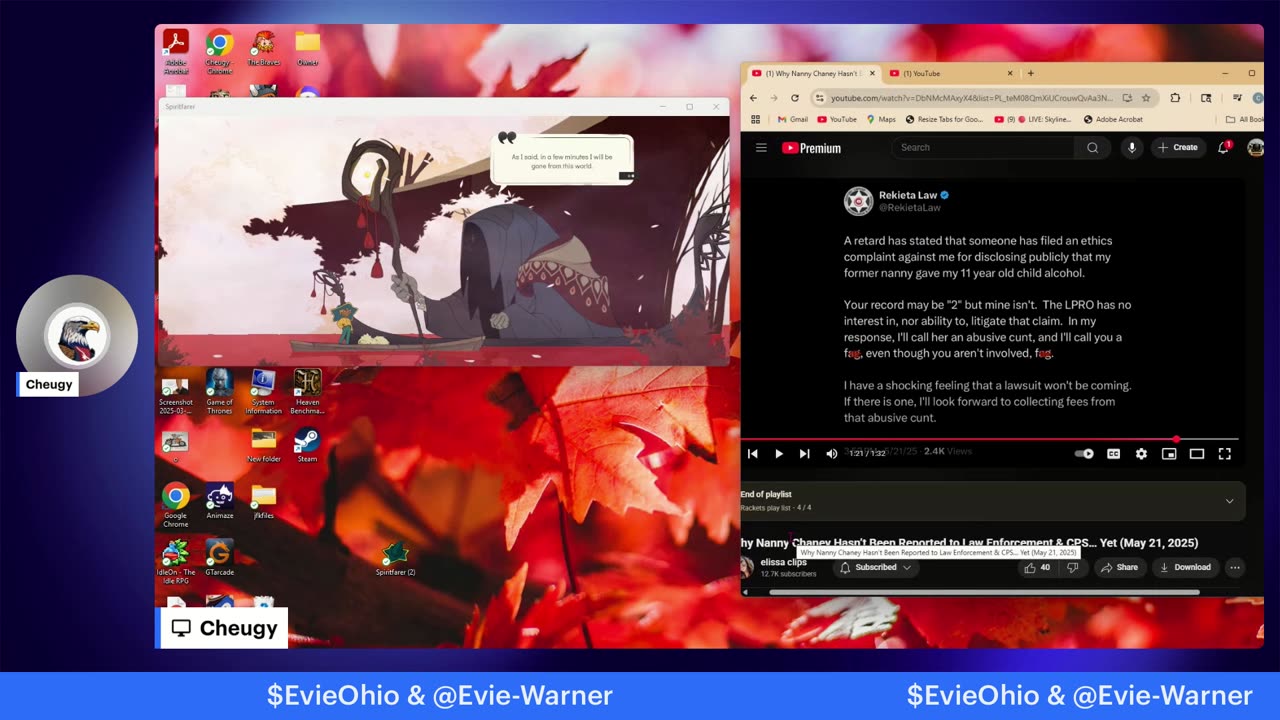
Task: Open YouTube account avatar menu
Action: tap(1255, 147)
